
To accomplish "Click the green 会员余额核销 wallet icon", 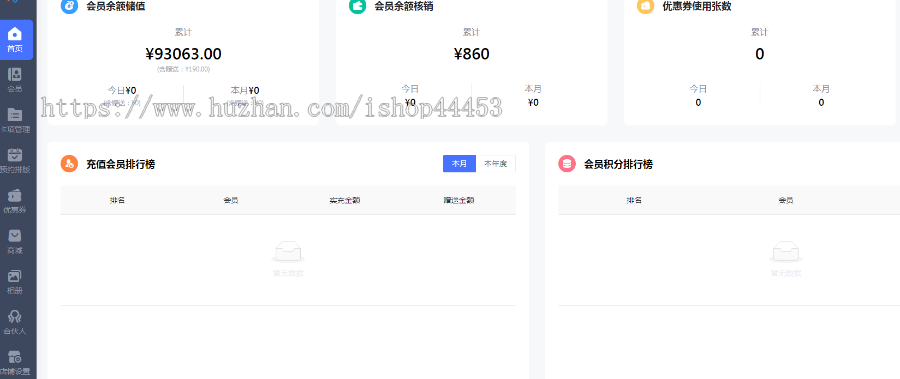I will [x=358, y=6].
